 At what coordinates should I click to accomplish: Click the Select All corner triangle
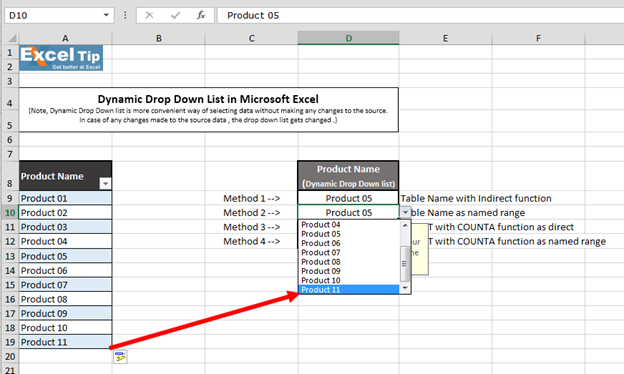tap(12, 38)
